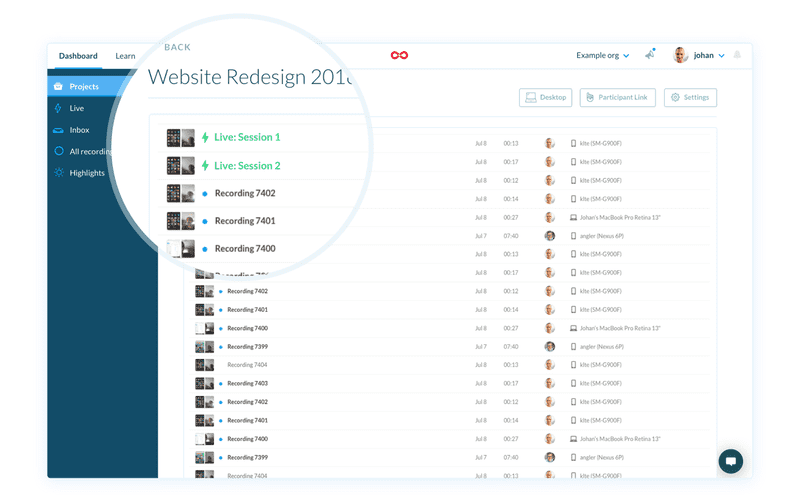Open the Projects sidebar icon
This screenshot has width=800, height=501.
tap(59, 87)
